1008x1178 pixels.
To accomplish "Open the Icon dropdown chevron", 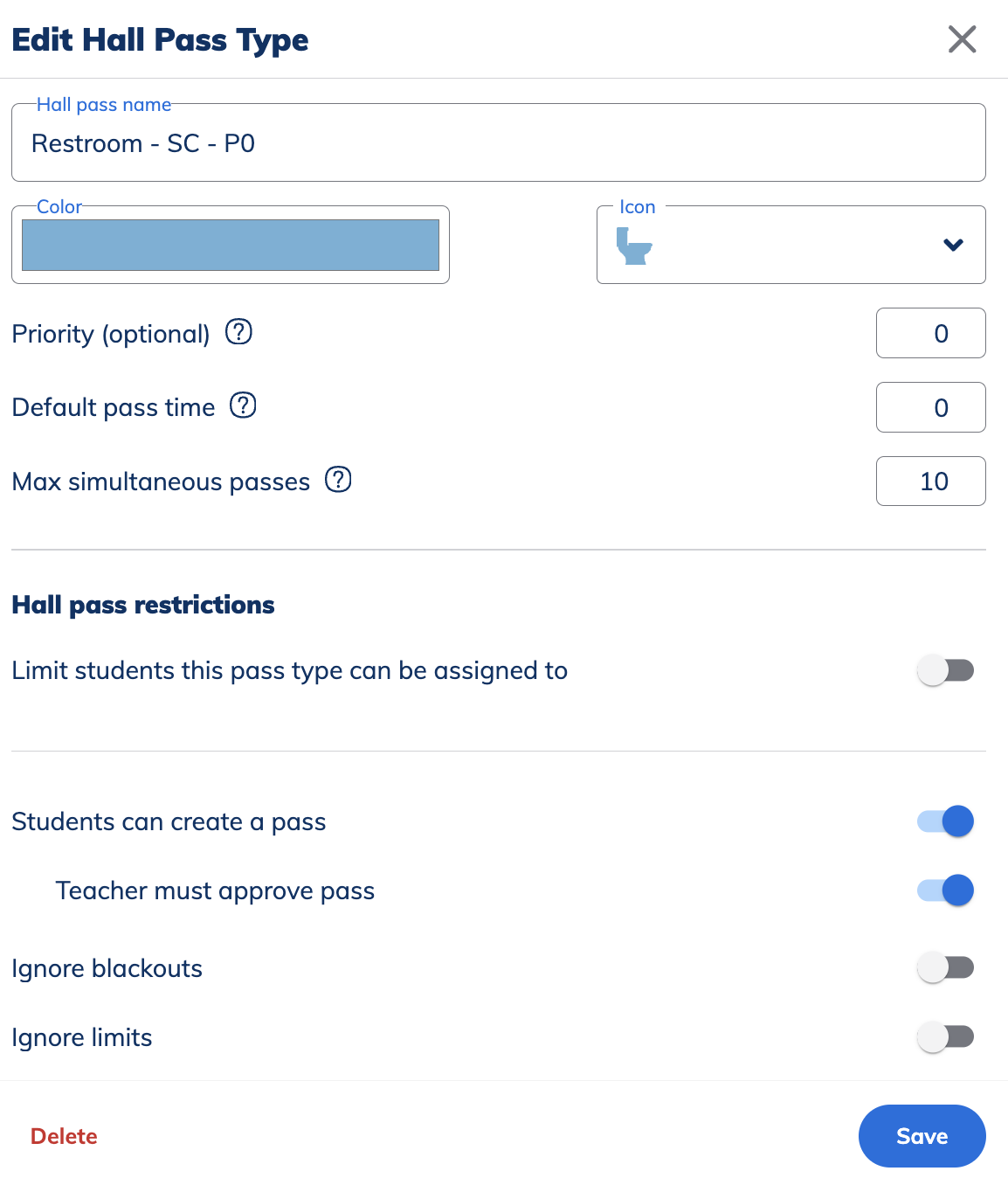I will [x=954, y=246].
